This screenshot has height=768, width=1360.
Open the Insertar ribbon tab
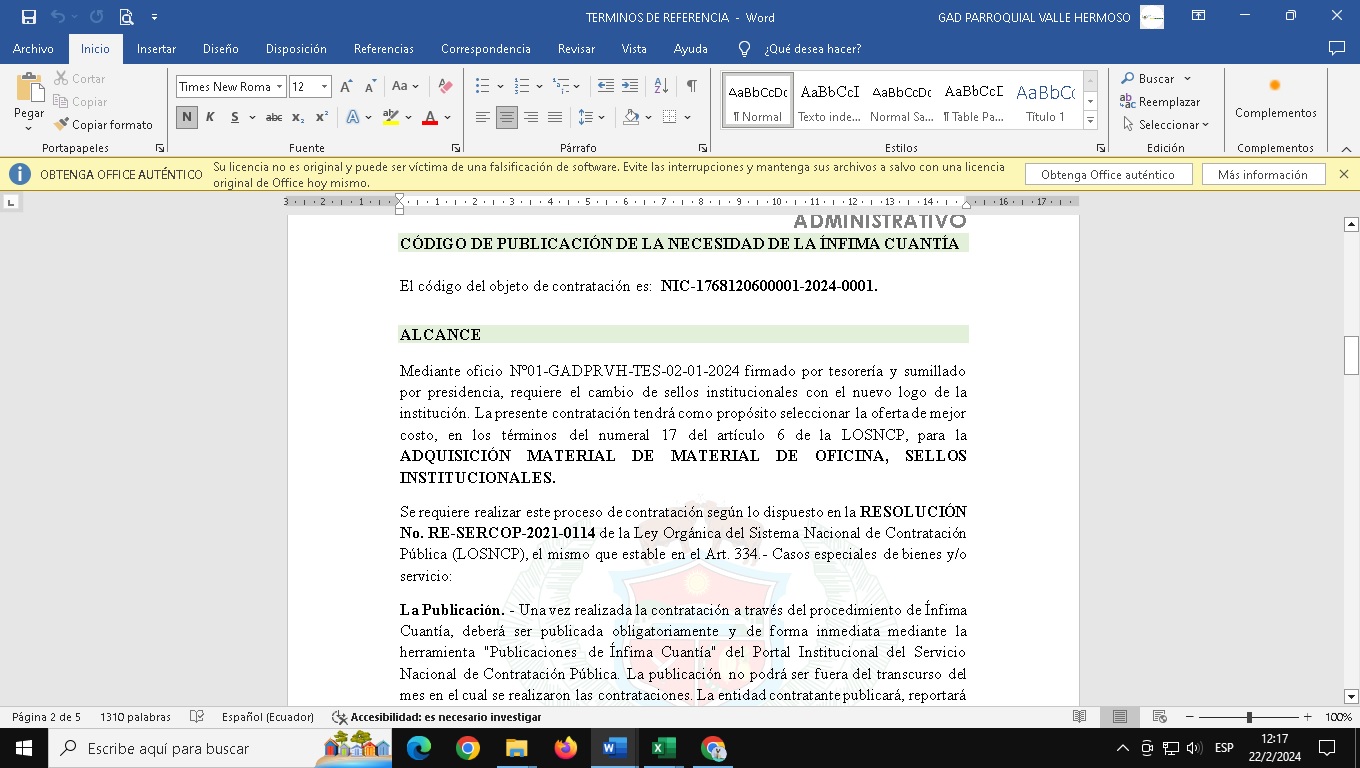click(x=156, y=49)
